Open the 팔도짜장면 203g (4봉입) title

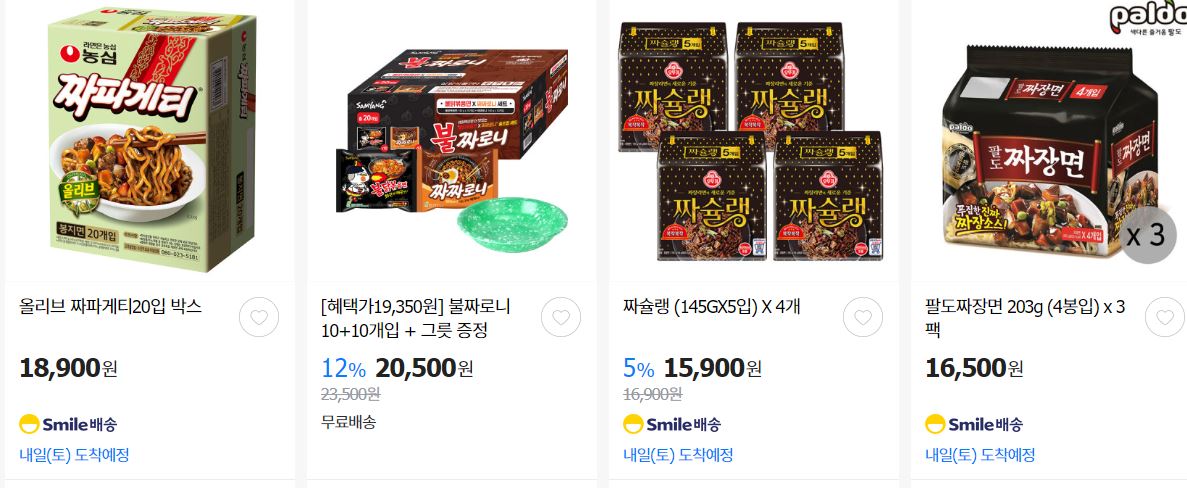(1025, 319)
